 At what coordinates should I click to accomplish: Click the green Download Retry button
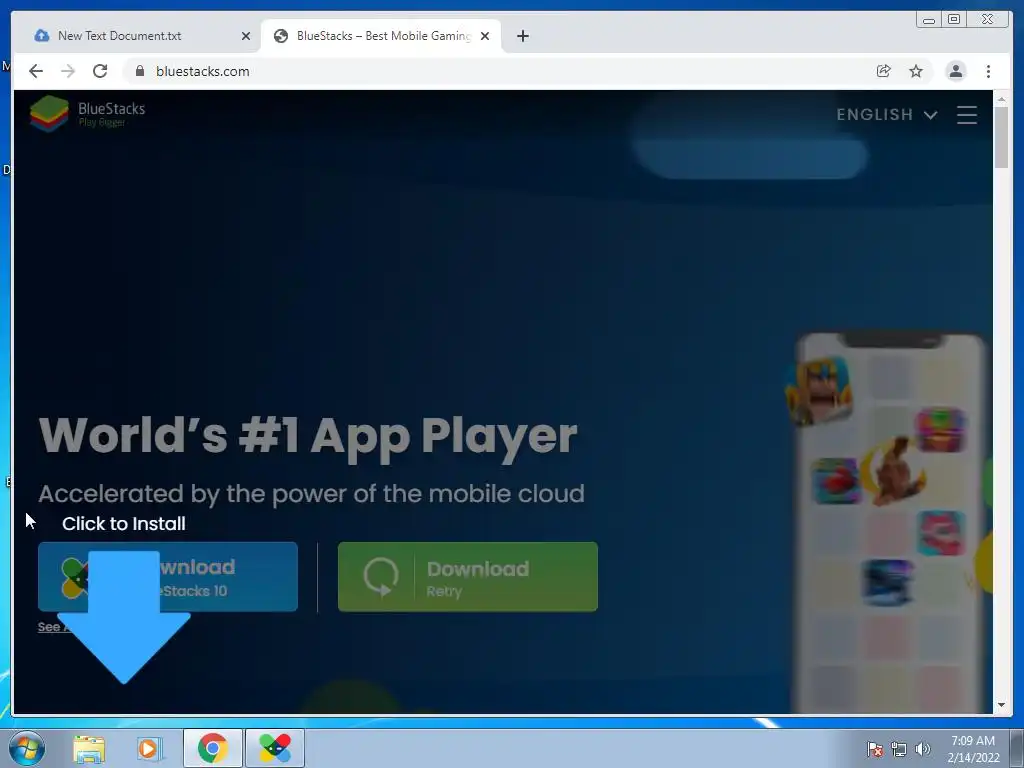[x=468, y=577]
